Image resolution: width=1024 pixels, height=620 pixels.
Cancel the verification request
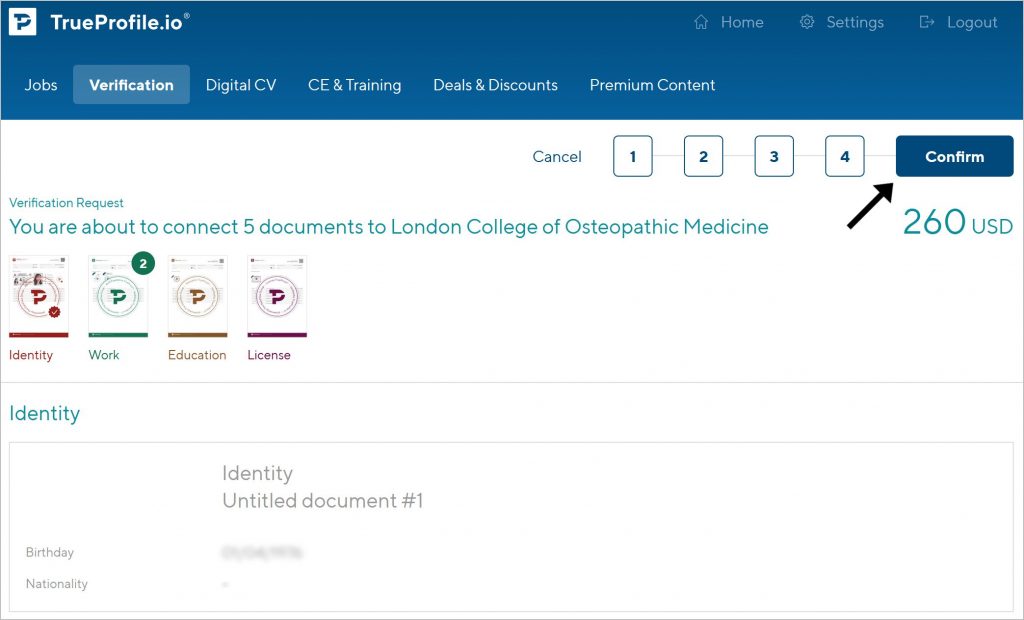point(556,157)
